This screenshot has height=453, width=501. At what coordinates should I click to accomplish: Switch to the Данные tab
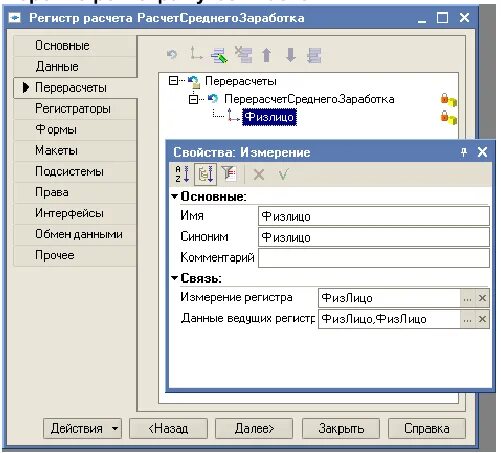click(75, 67)
